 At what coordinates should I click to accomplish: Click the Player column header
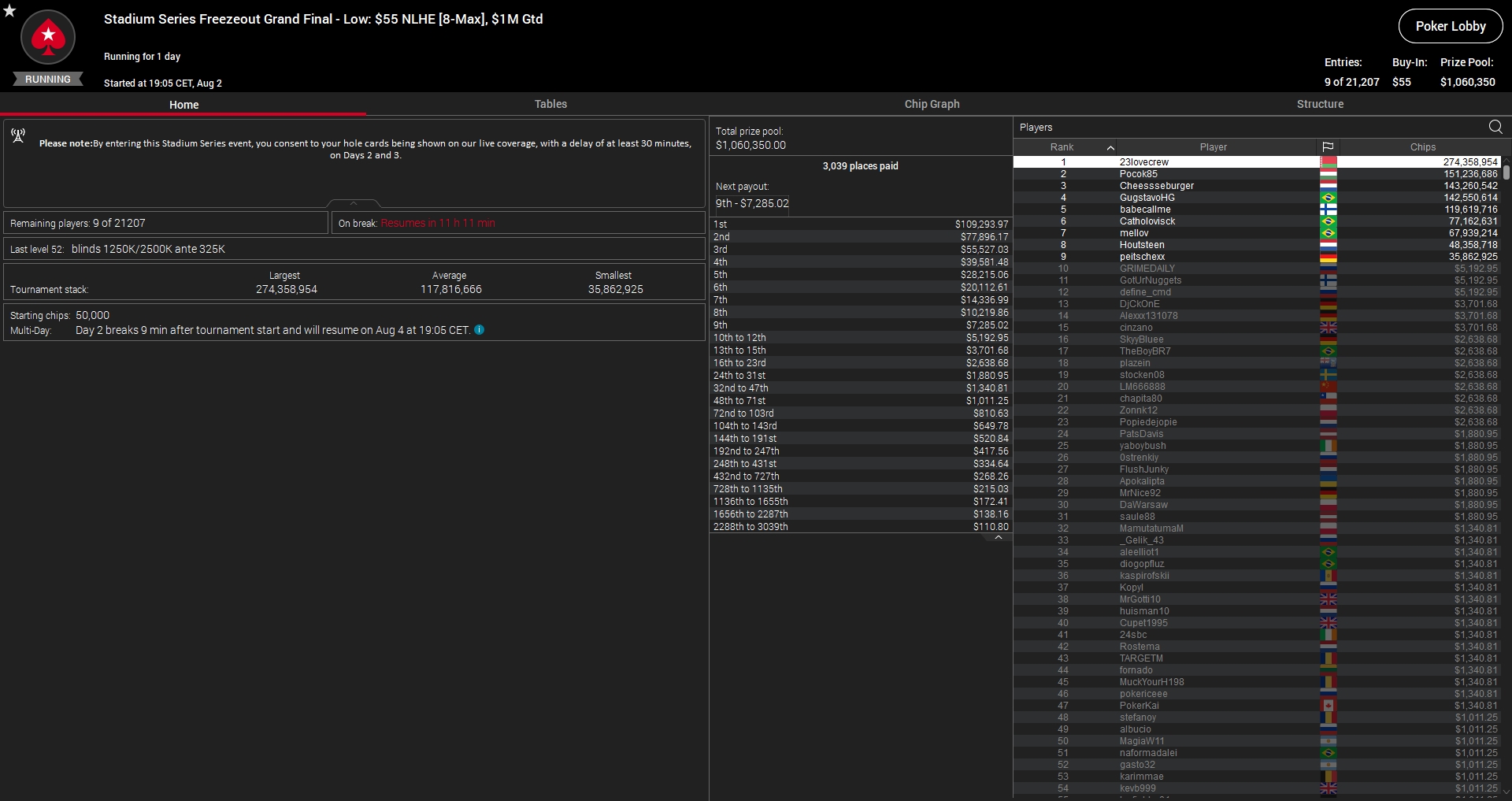pyautogui.click(x=1214, y=147)
